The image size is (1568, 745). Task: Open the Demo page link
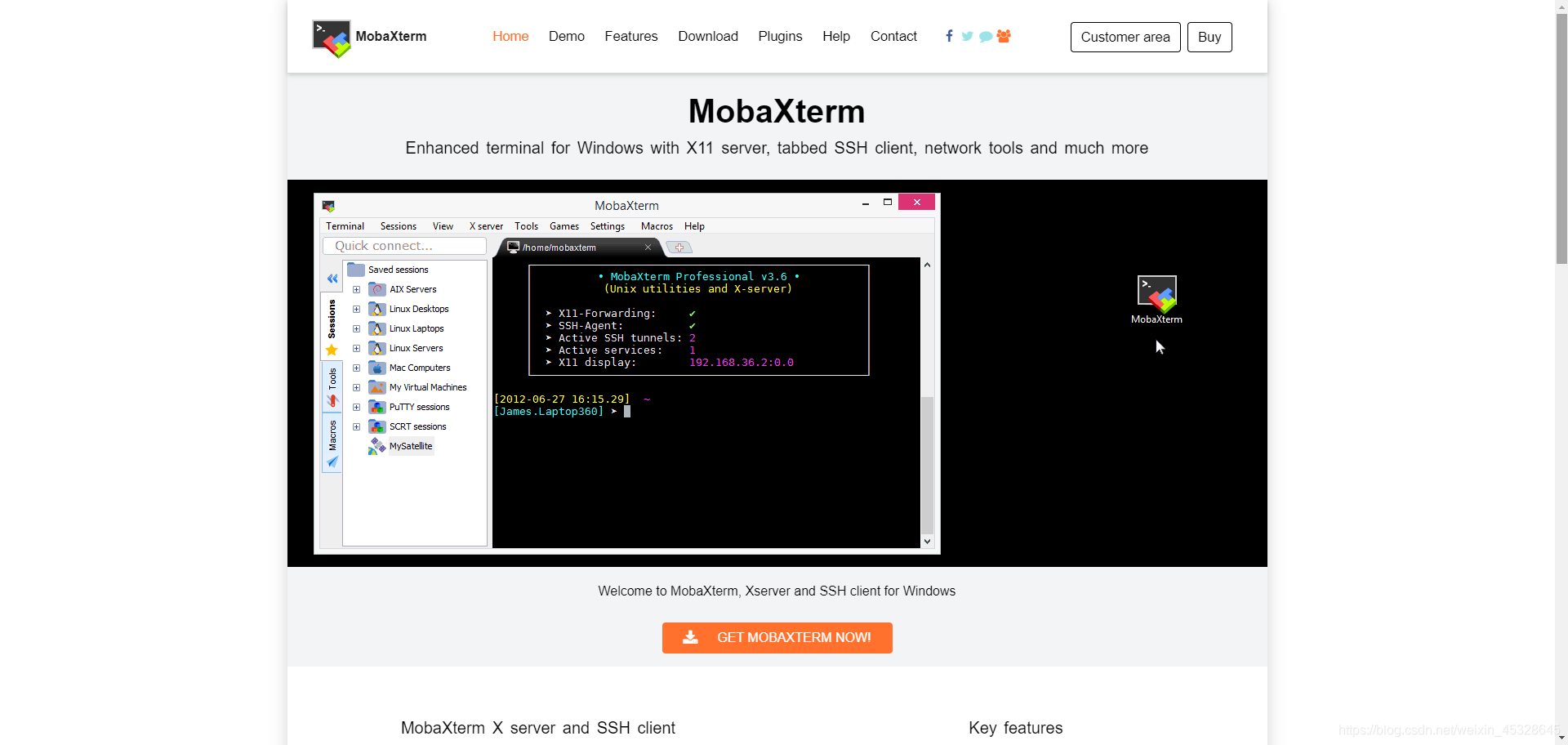(x=567, y=37)
